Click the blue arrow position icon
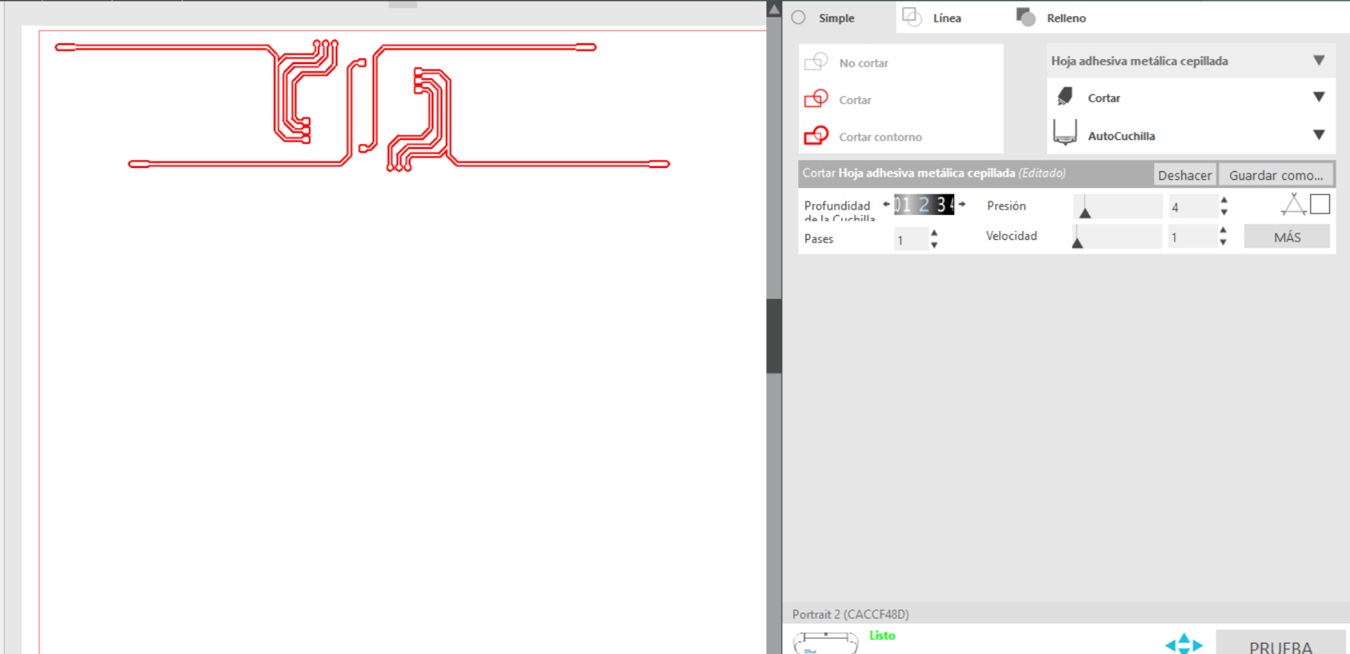The image size is (1350, 654). (x=1184, y=644)
